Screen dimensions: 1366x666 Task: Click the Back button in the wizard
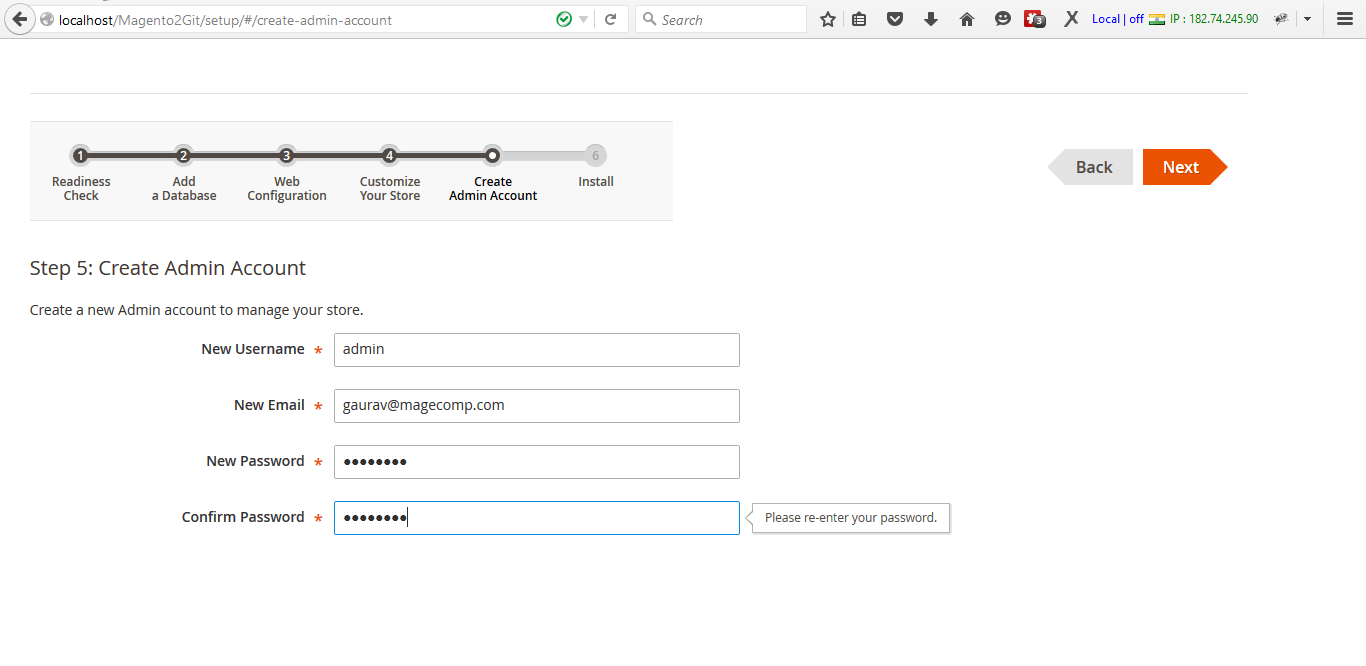(x=1093, y=167)
